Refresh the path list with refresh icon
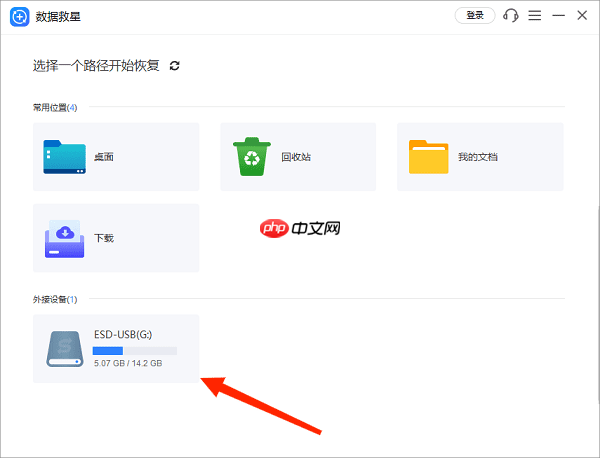 174,66
